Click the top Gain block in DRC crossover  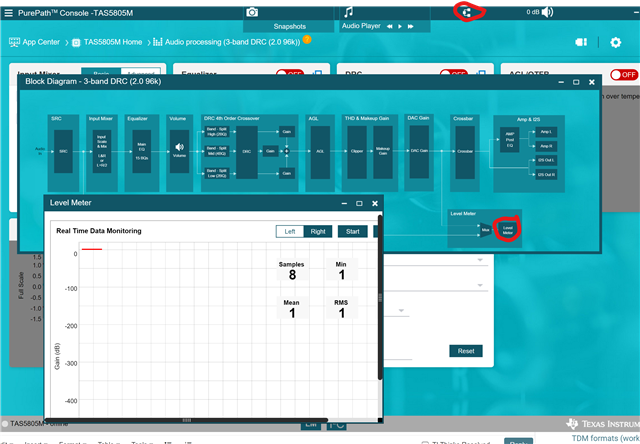click(287, 131)
